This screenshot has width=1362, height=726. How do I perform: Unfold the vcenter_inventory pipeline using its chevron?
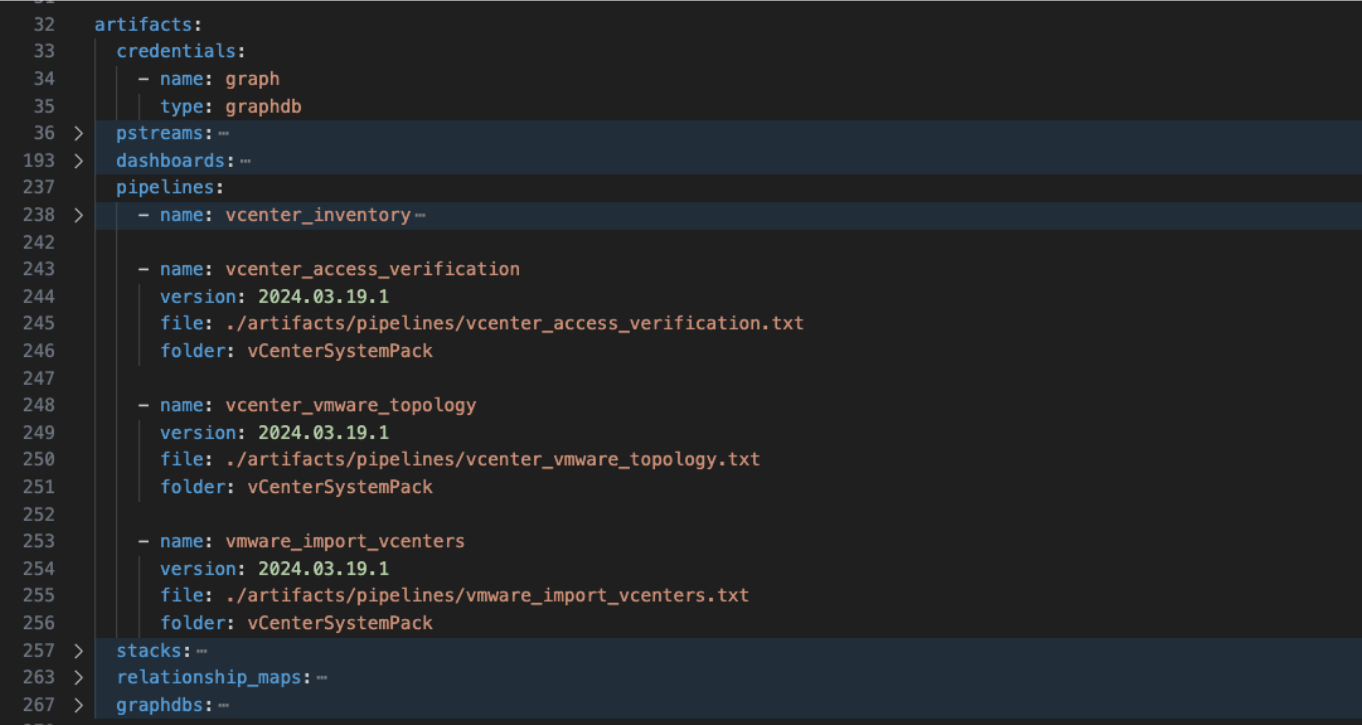(x=79, y=215)
